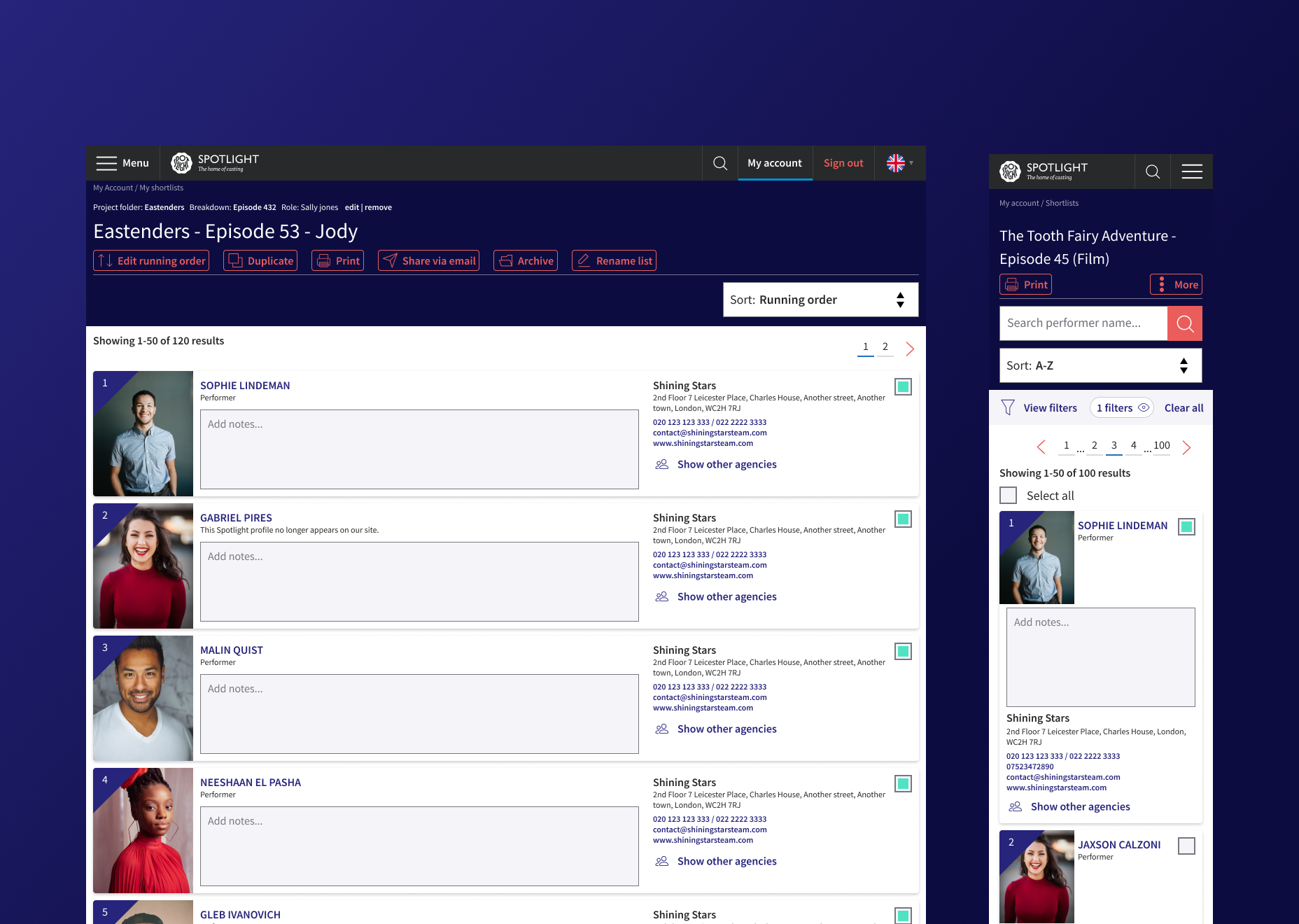Show other agencies for Malin Quist
The height and width of the screenshot is (924, 1299).
point(716,729)
